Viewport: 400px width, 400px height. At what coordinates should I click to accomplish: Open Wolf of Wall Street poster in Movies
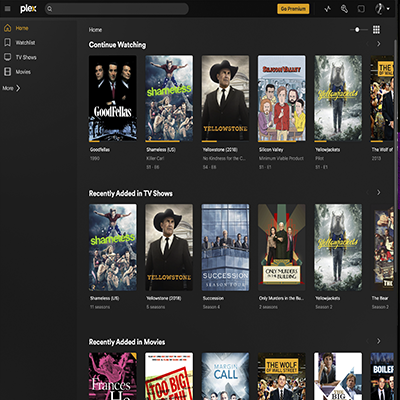pos(282,376)
